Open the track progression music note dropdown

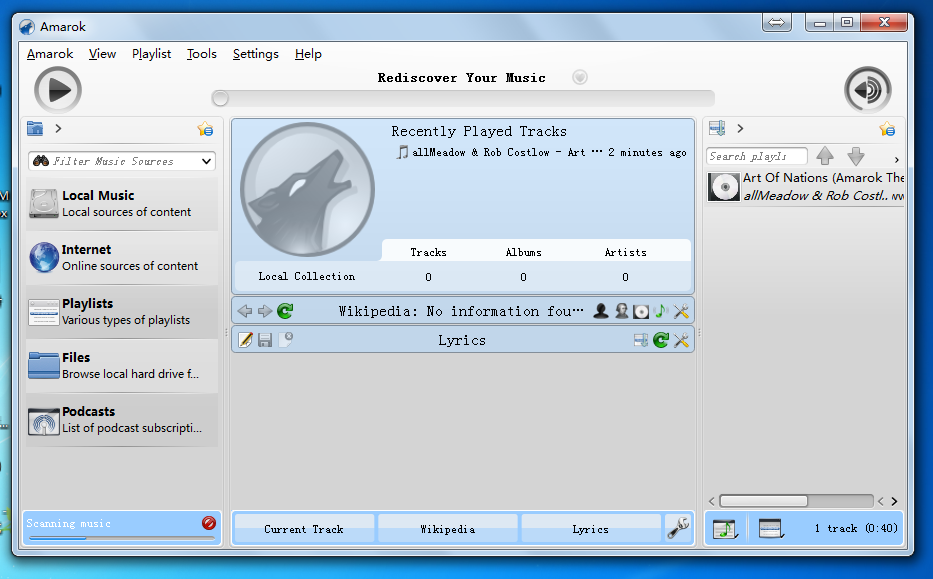click(x=725, y=528)
